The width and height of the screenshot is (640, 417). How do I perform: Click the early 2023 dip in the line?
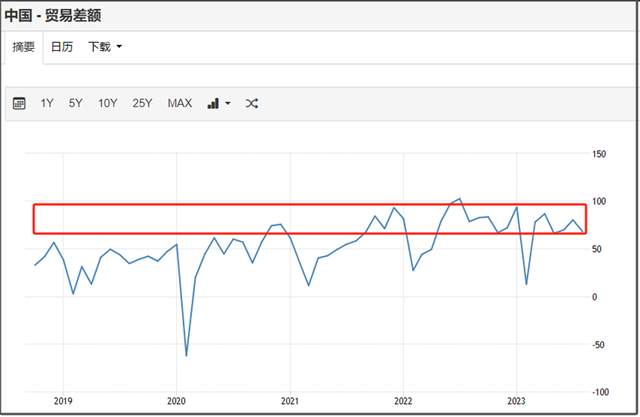[x=527, y=284]
